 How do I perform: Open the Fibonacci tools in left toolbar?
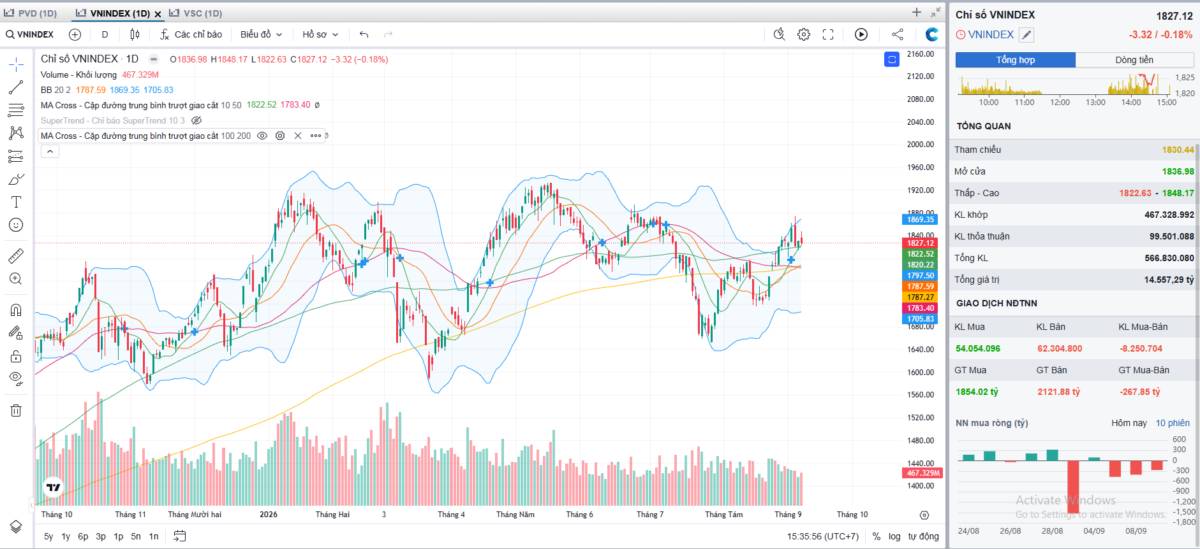point(16,110)
